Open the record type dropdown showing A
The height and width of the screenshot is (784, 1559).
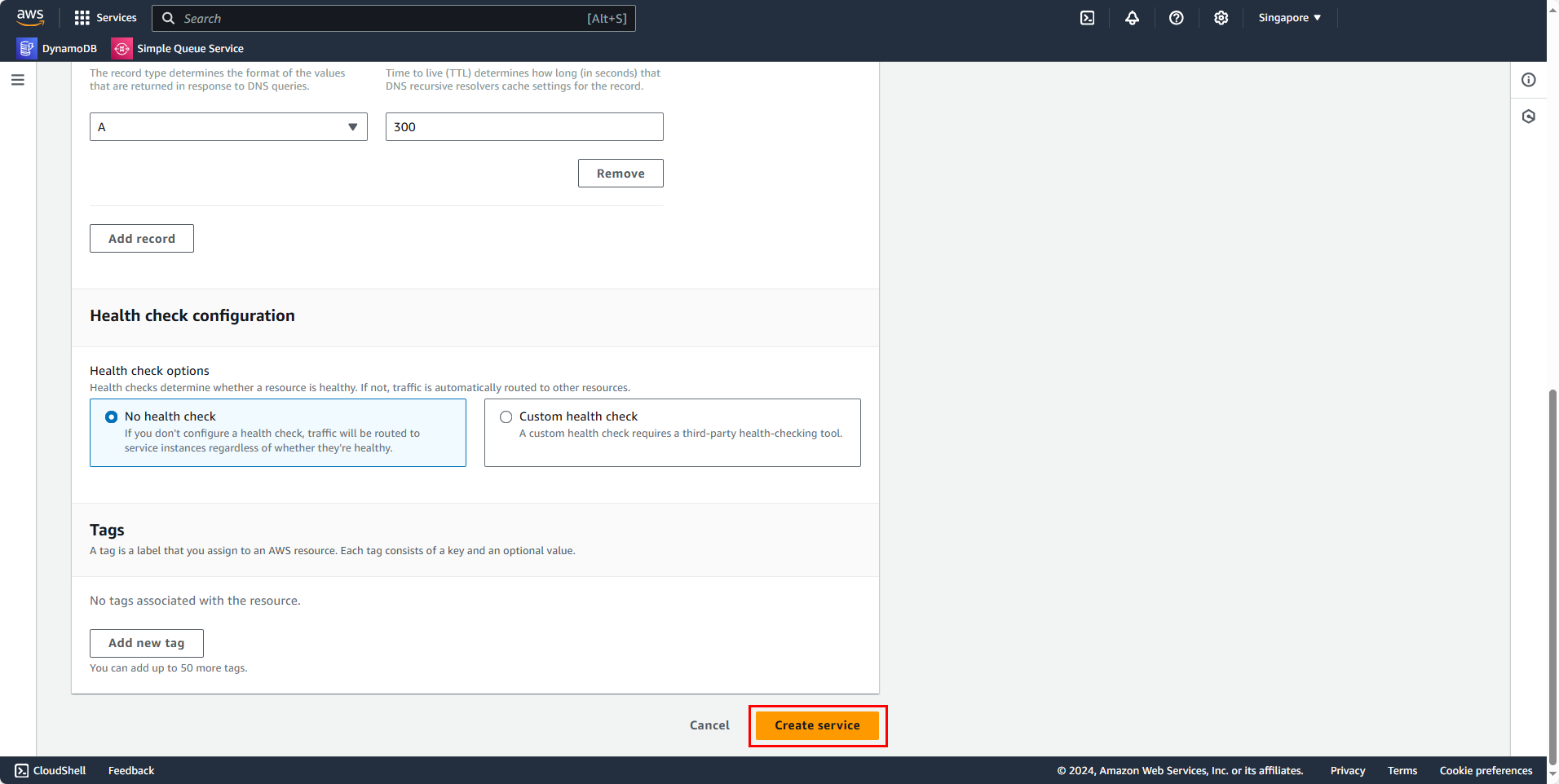coord(228,126)
